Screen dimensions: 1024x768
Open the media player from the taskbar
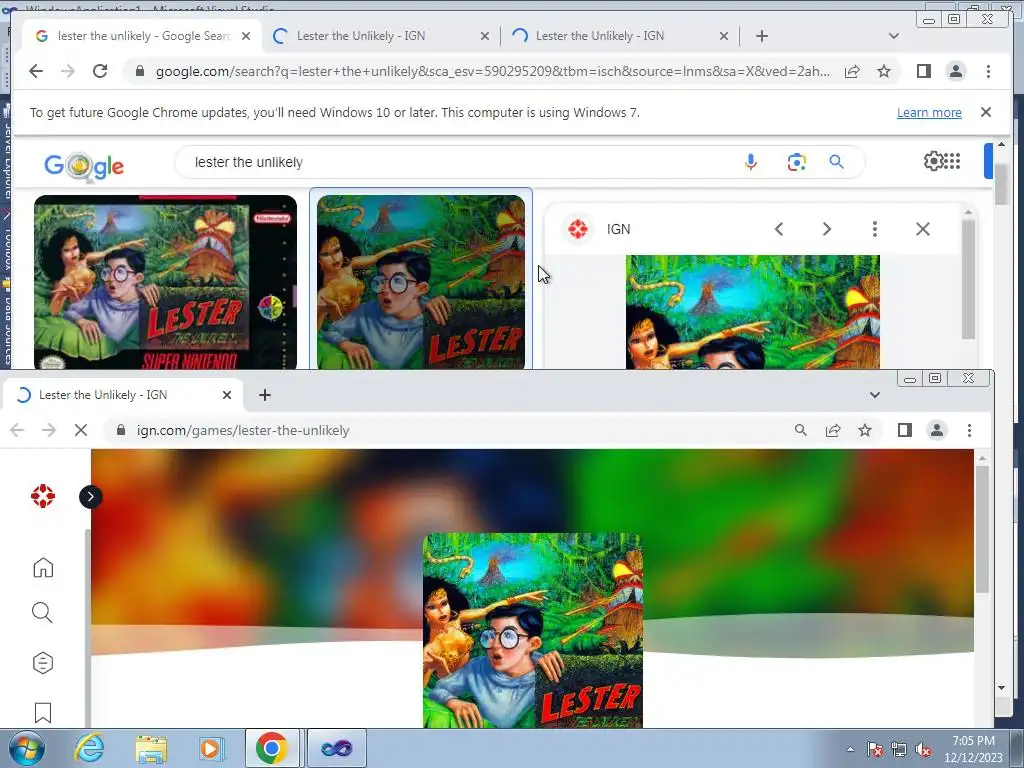click(211, 748)
